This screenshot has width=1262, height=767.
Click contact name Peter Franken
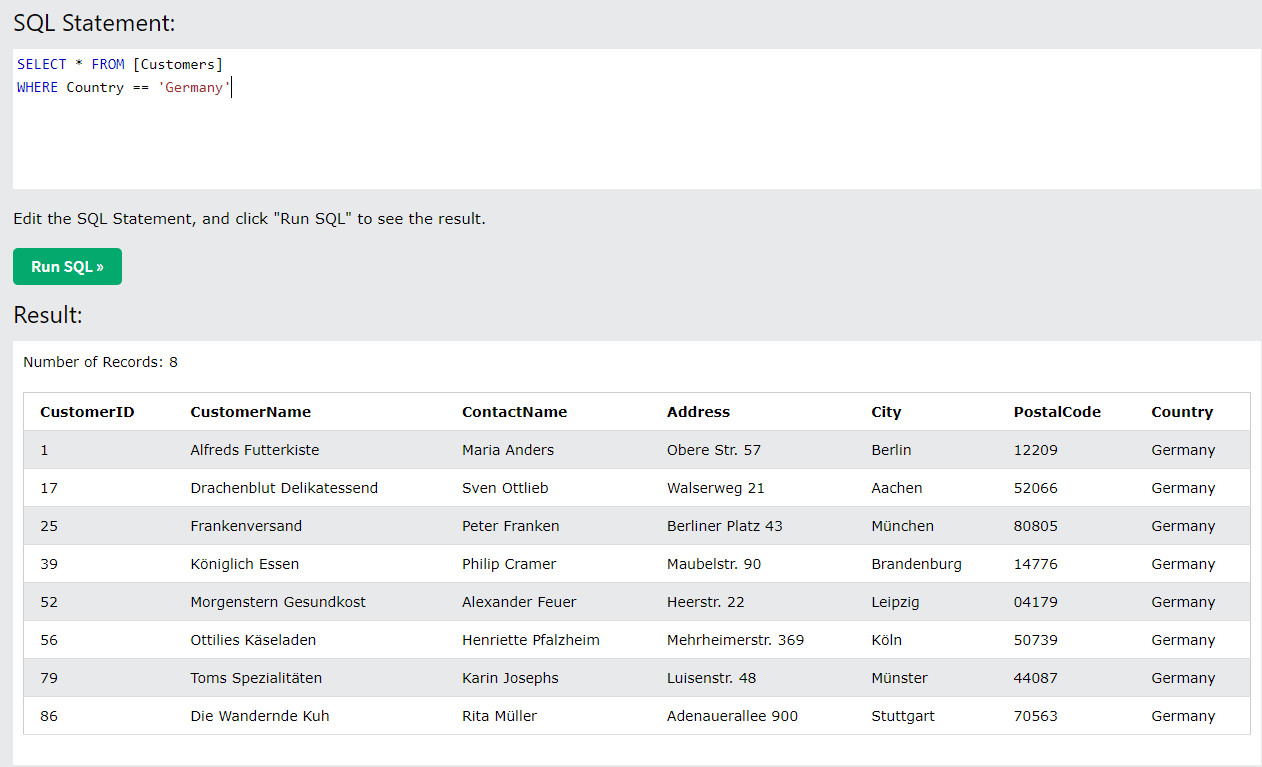click(511, 526)
